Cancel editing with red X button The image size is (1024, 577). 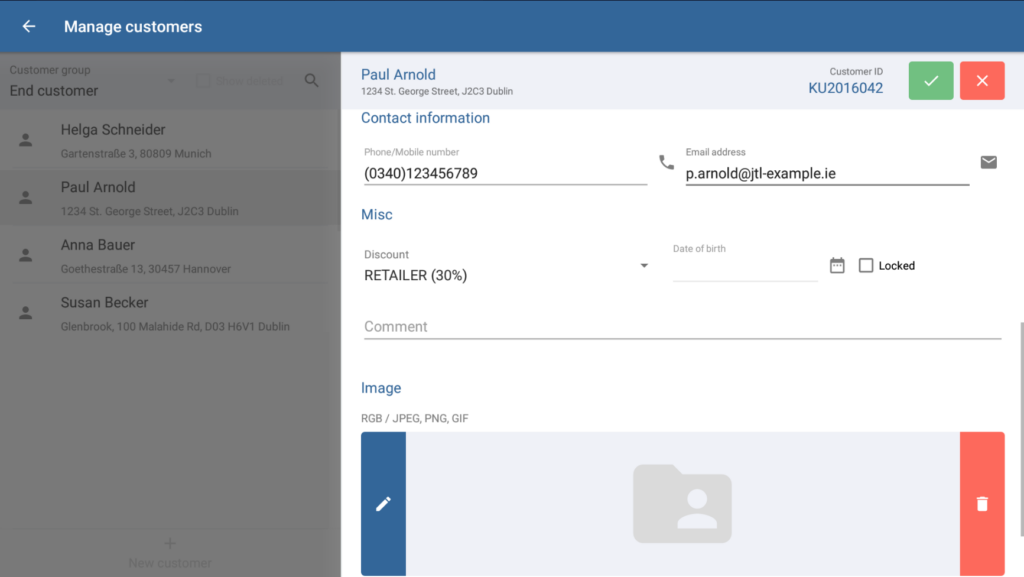(982, 81)
